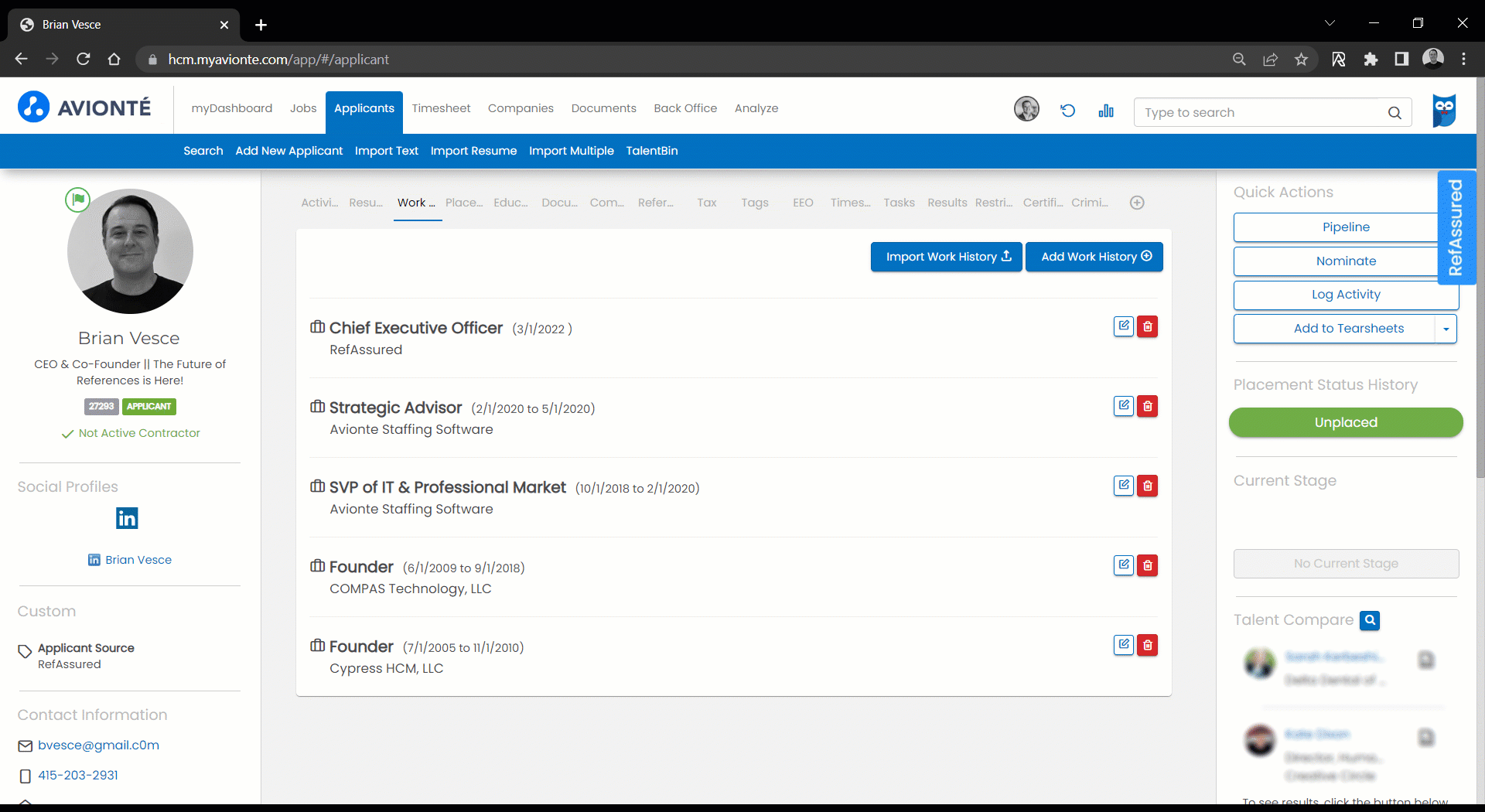Edit the Cypress HCM Founder entry
The width and height of the screenshot is (1485, 812).
coord(1123,645)
